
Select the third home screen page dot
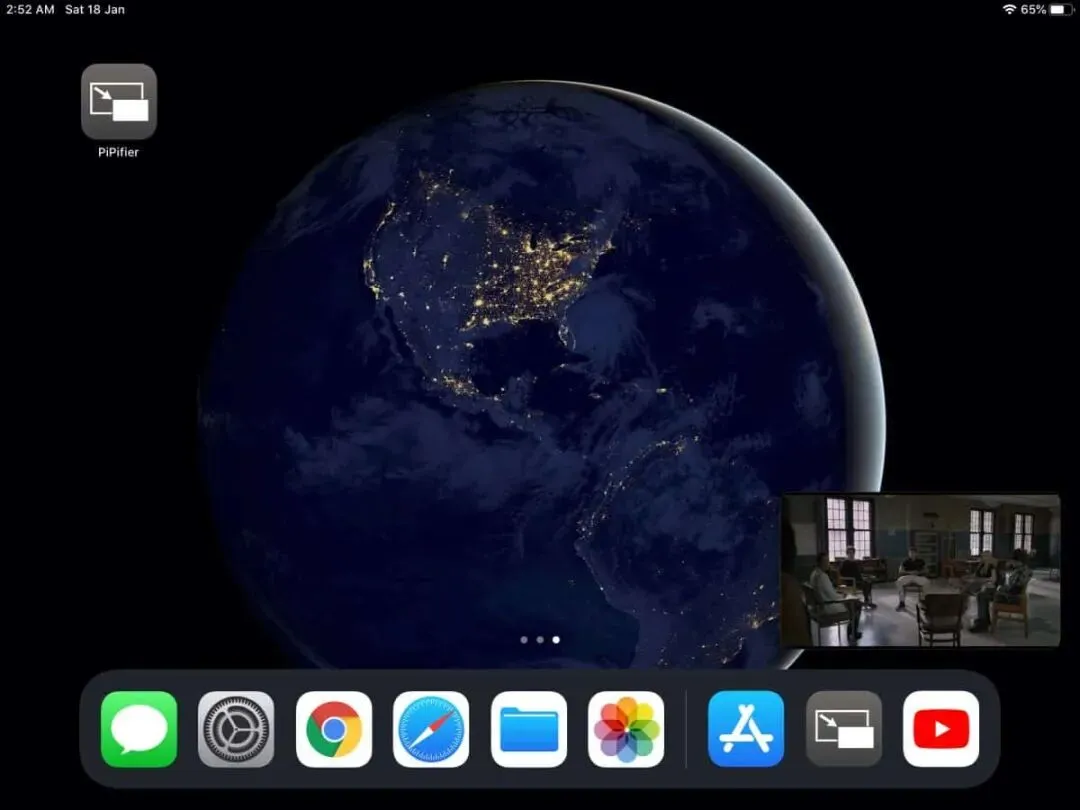556,640
